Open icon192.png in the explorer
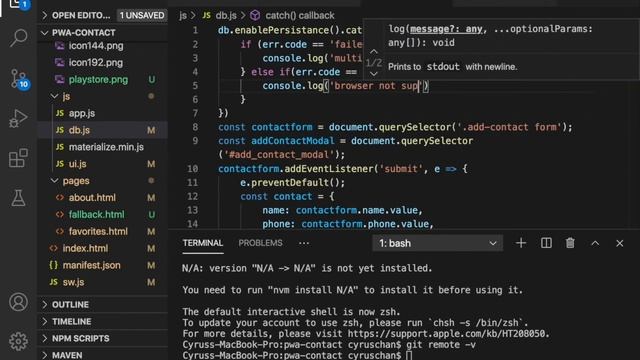 tap(96, 63)
